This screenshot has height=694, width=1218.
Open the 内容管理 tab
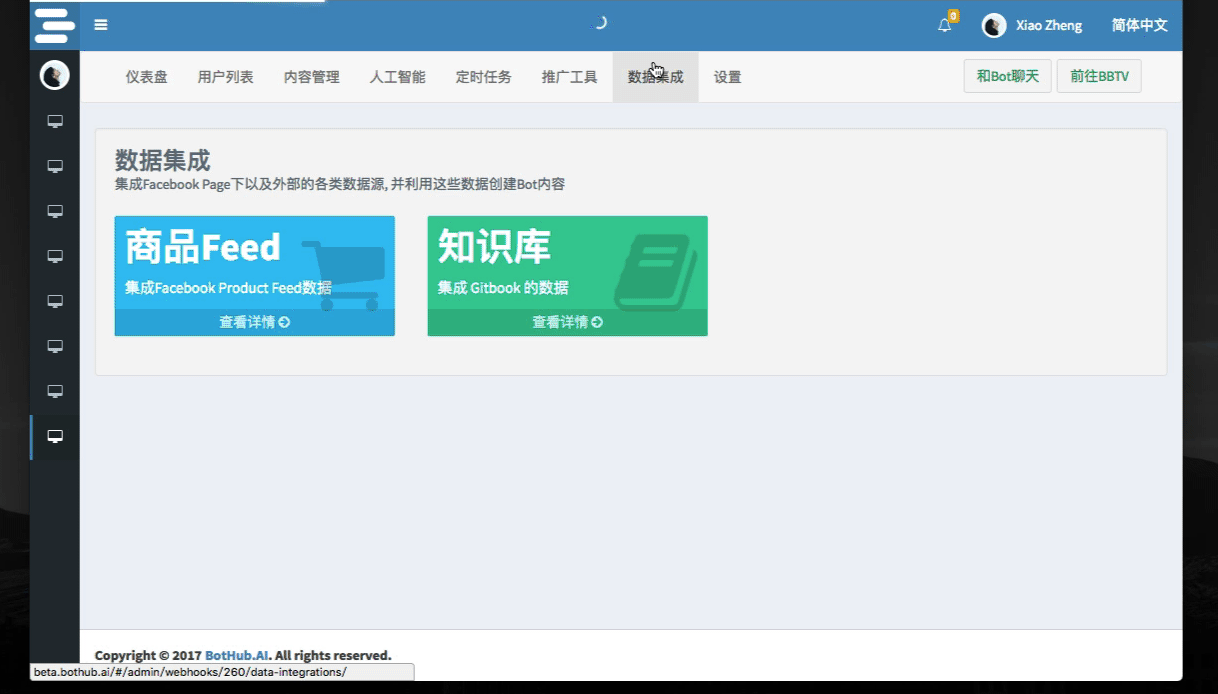[x=311, y=77]
